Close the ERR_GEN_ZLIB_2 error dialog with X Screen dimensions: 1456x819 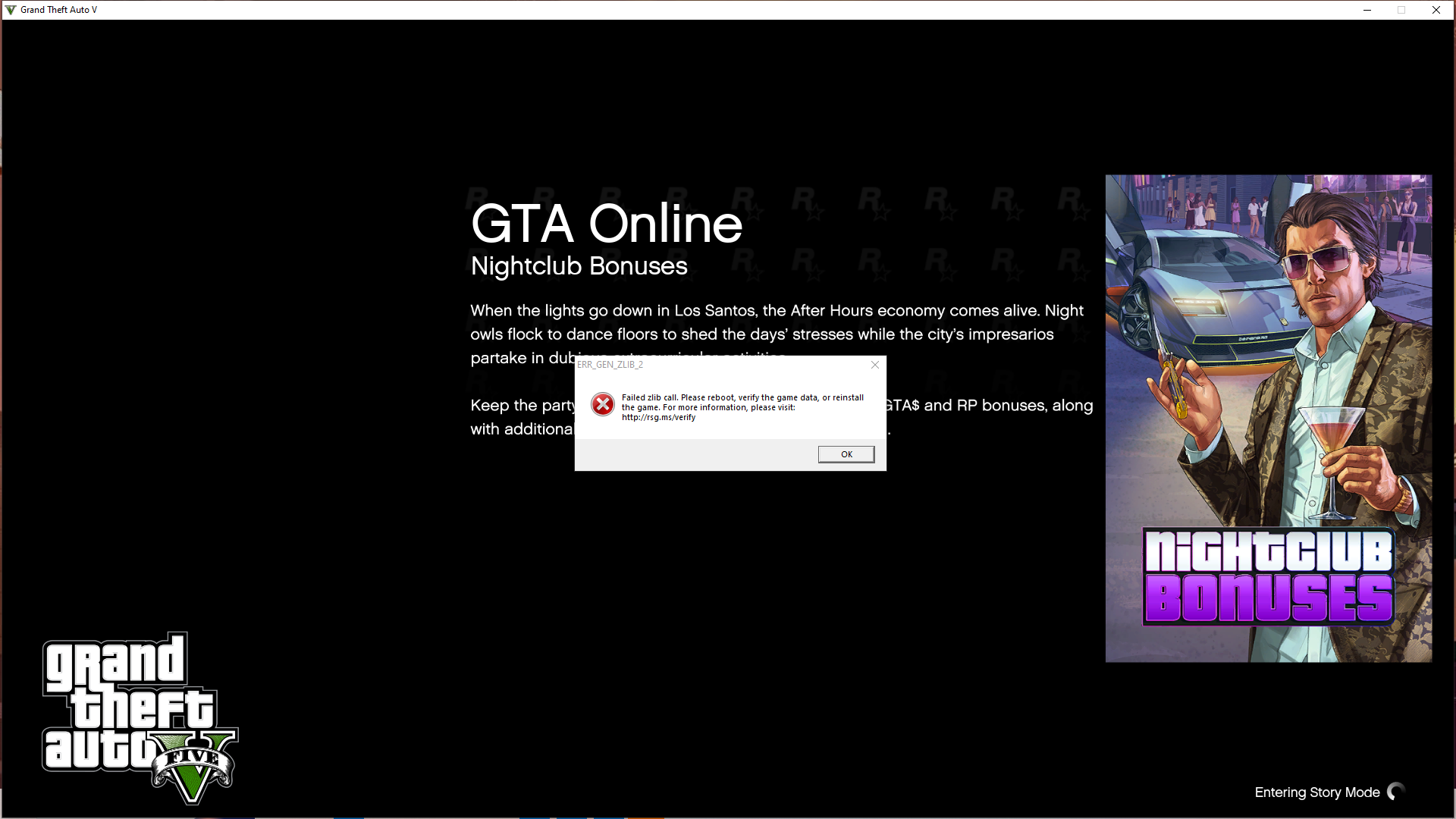tap(875, 365)
